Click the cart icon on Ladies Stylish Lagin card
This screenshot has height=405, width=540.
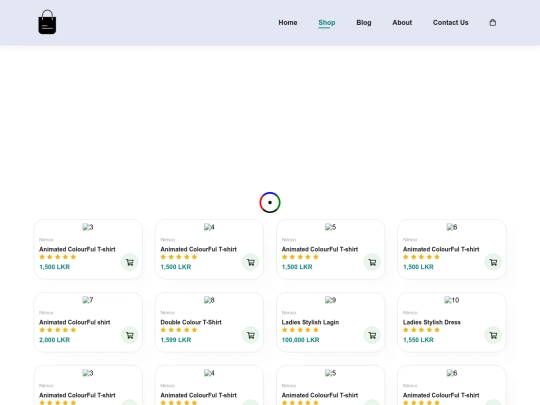(x=372, y=335)
